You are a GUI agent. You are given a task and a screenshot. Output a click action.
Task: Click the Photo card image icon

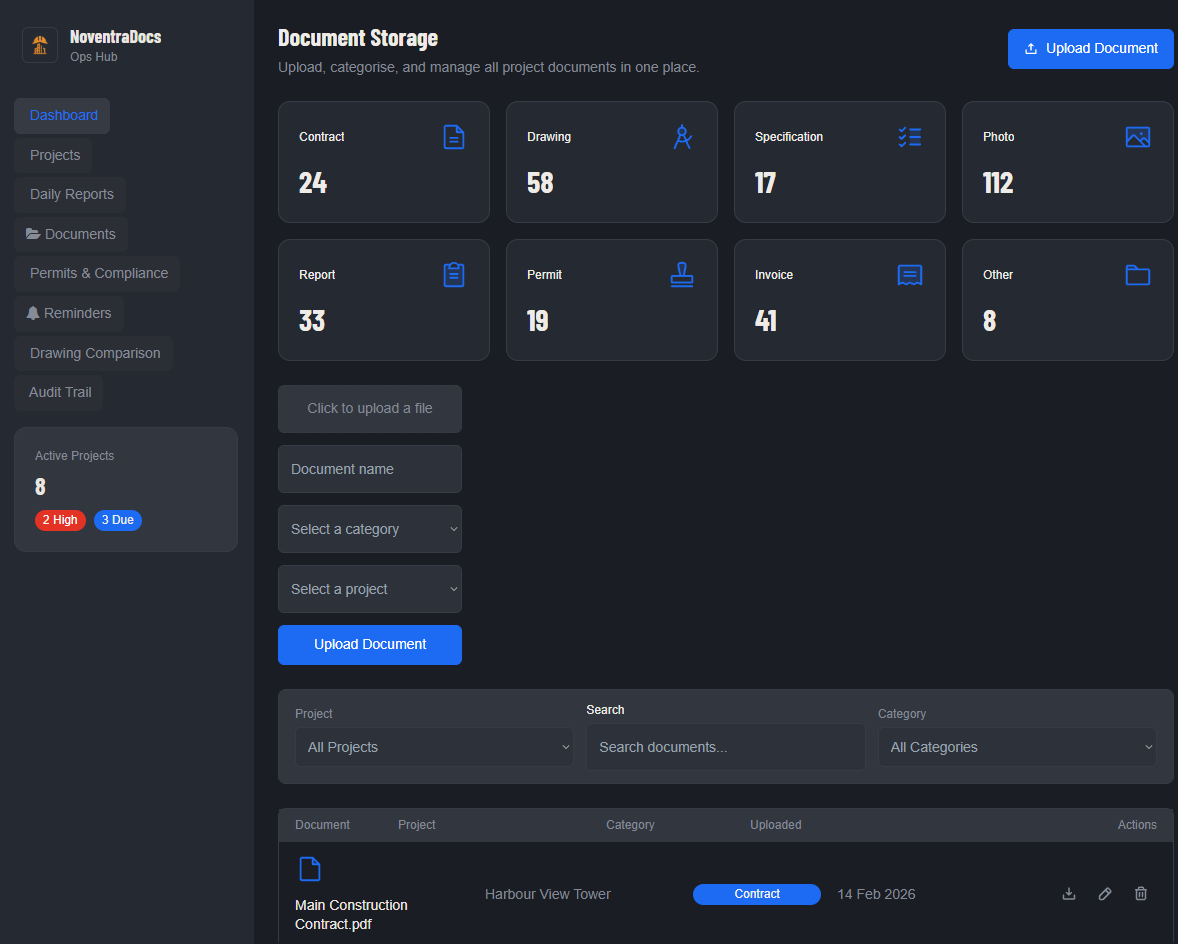(1137, 137)
